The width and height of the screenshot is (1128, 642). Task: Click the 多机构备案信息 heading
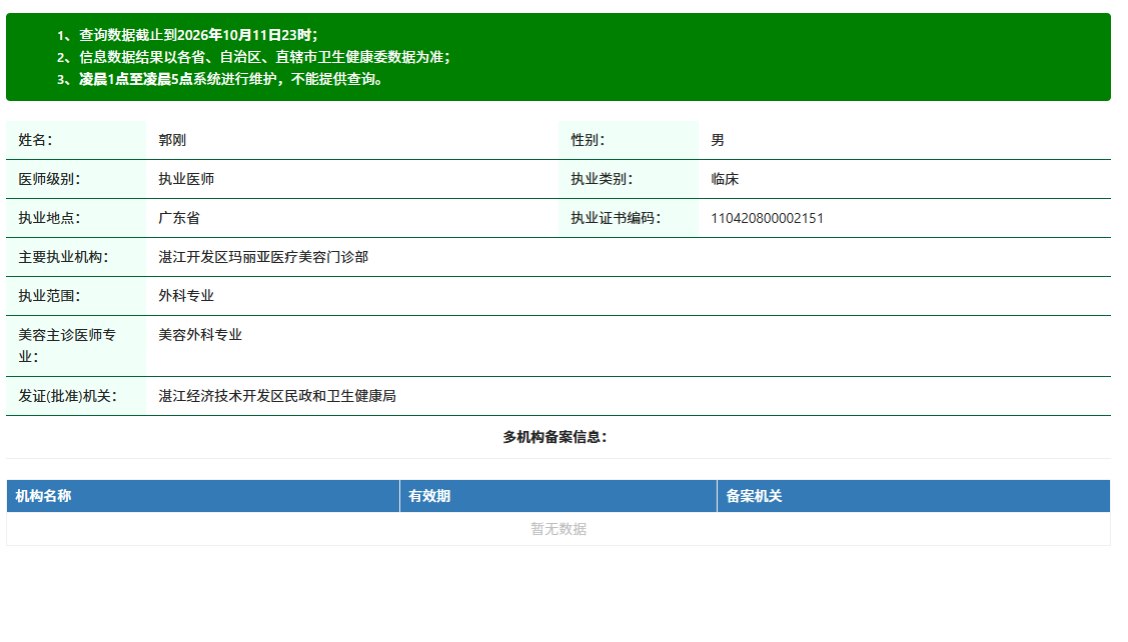pos(555,437)
